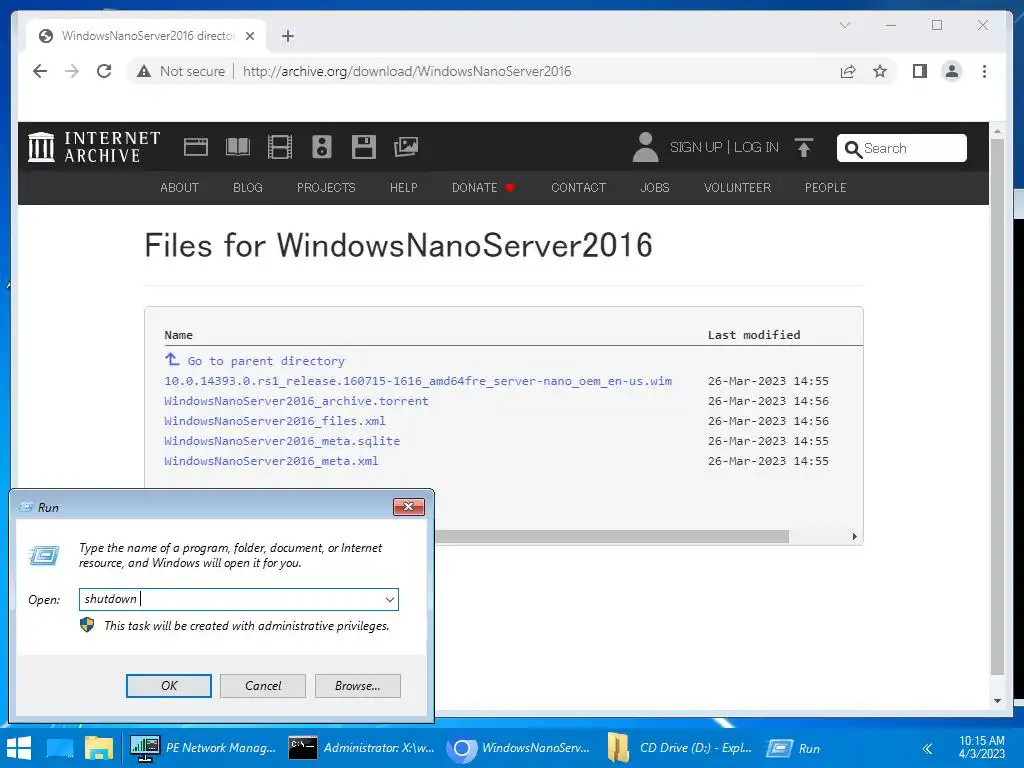Show hidden tray icons chevron

927,748
